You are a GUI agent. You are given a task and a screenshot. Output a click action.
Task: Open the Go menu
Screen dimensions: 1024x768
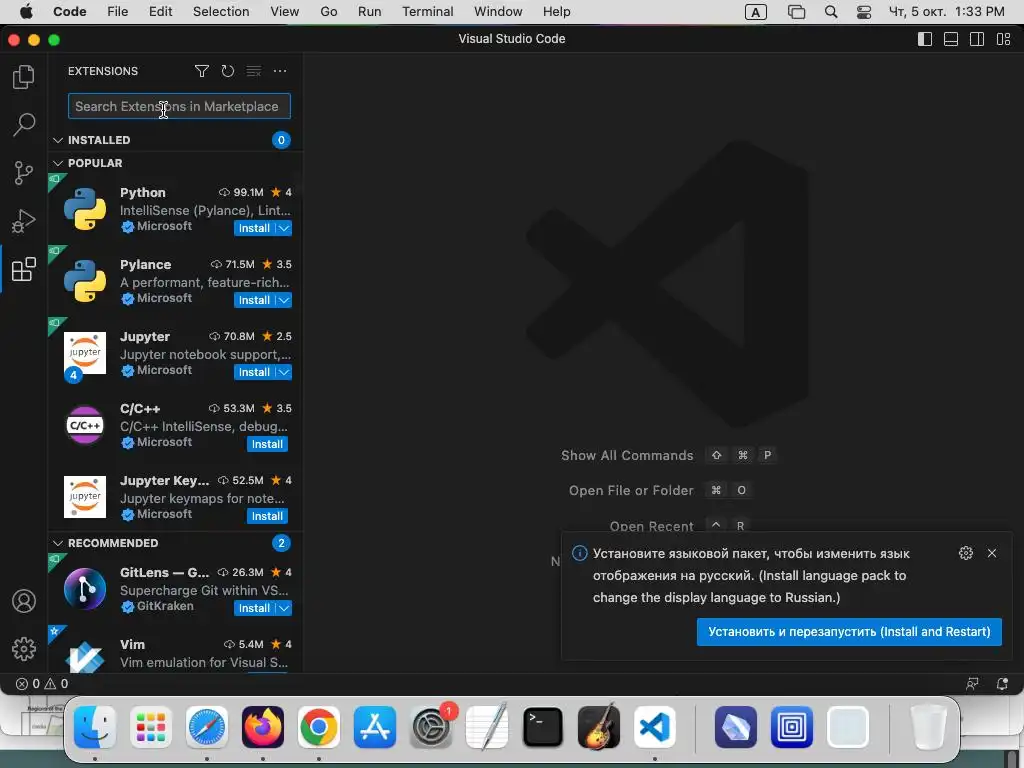pyautogui.click(x=328, y=12)
